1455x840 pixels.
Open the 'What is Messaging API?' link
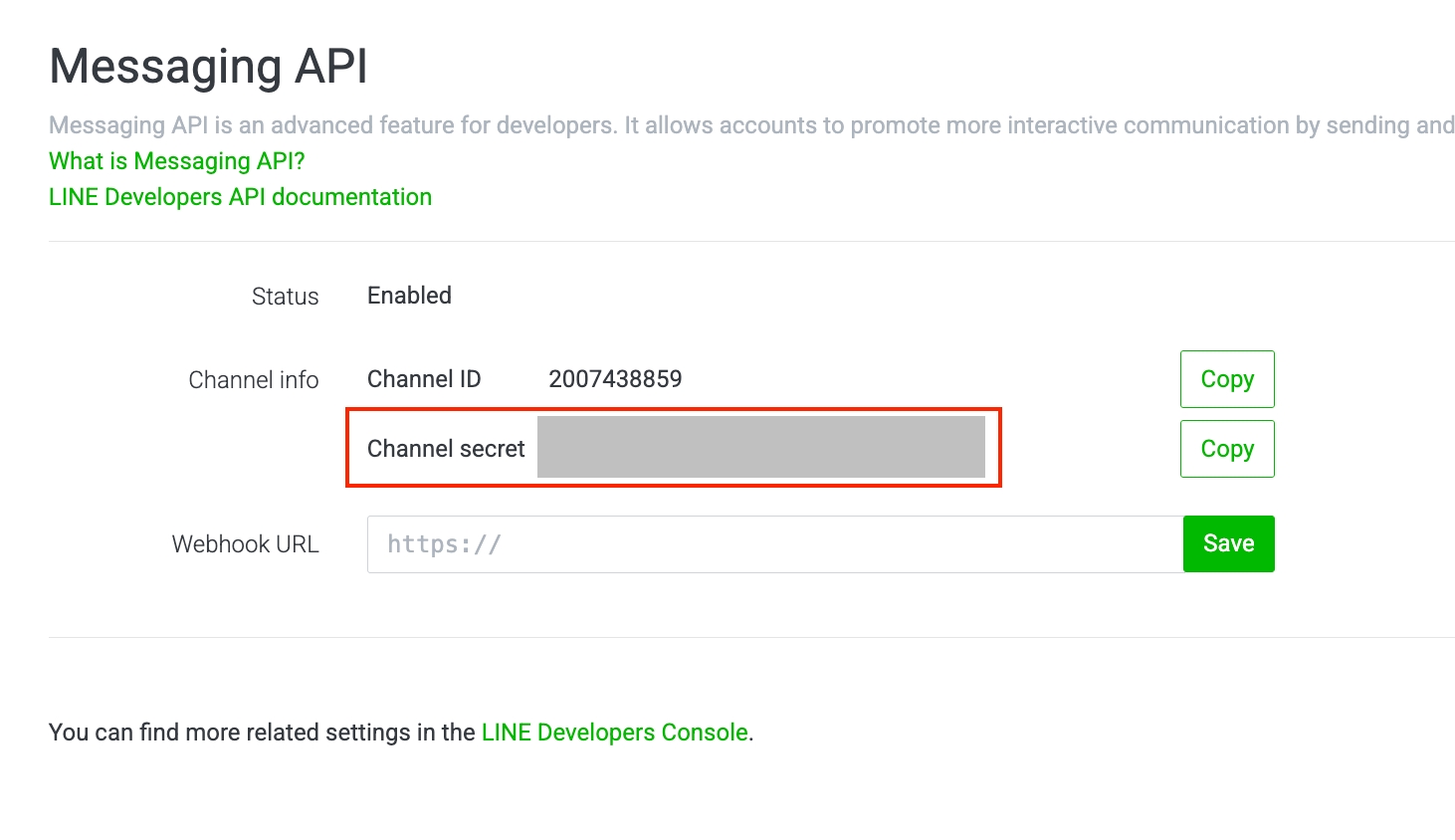pyautogui.click(x=177, y=161)
